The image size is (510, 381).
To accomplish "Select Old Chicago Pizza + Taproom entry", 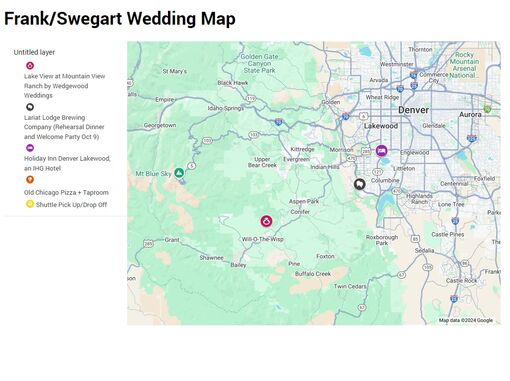I will 66,192.
